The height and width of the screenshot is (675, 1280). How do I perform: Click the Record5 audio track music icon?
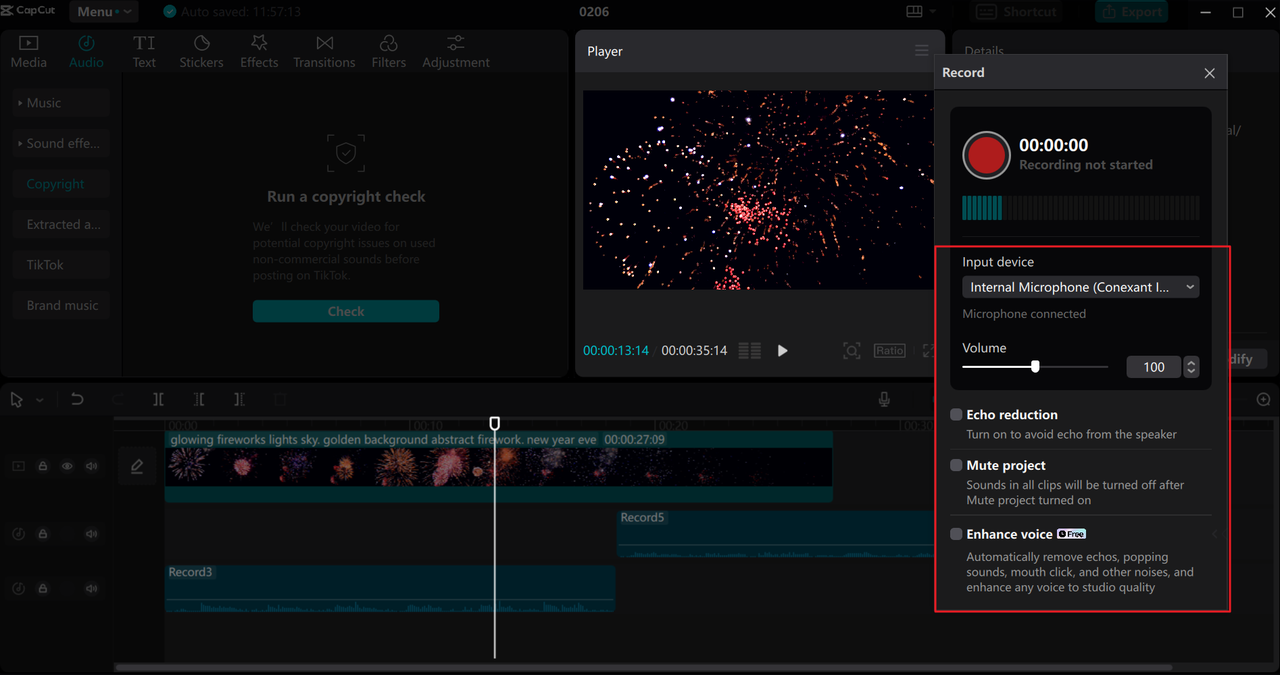18,534
